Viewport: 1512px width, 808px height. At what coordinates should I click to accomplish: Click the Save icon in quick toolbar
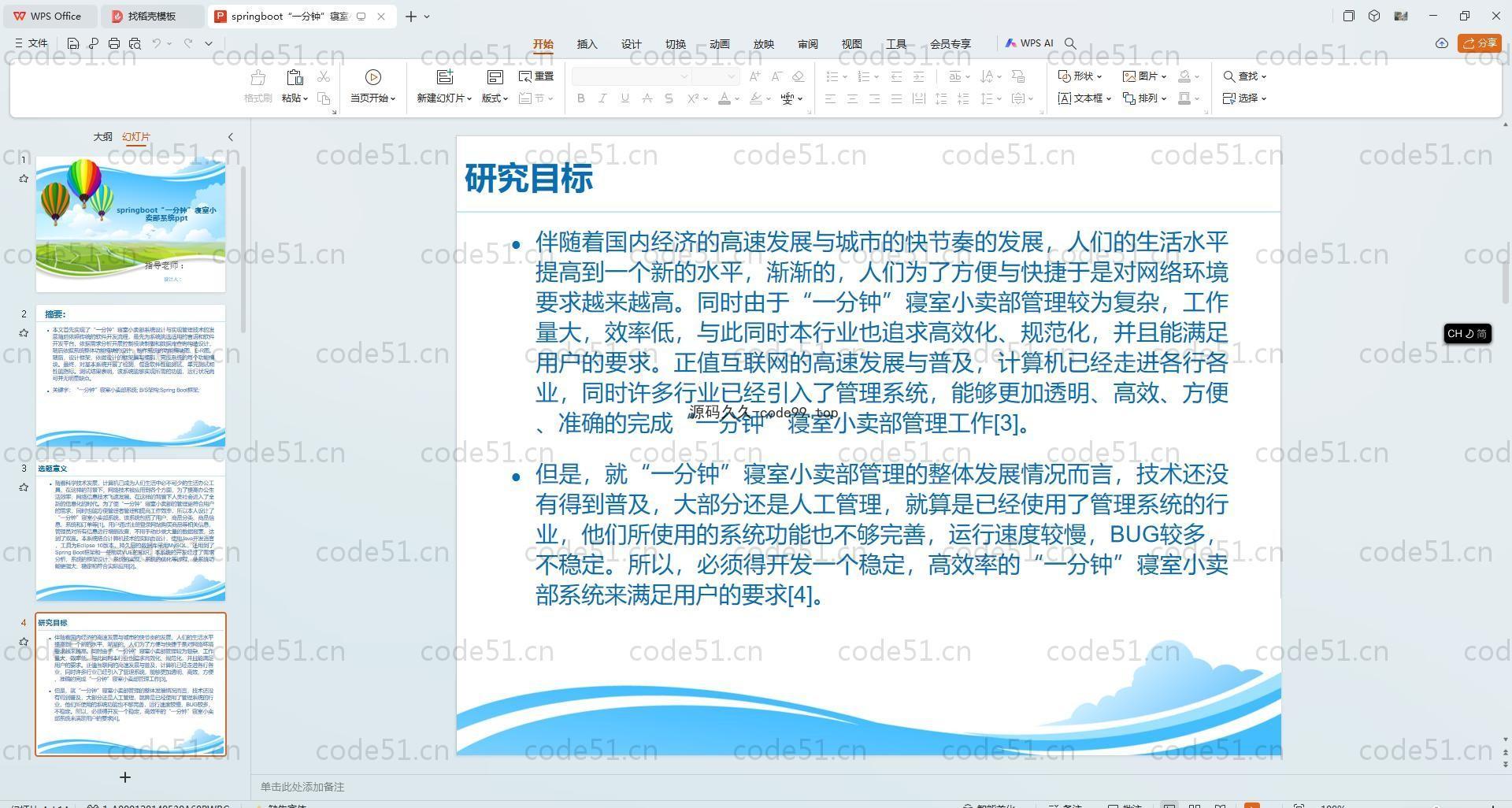click(73, 43)
